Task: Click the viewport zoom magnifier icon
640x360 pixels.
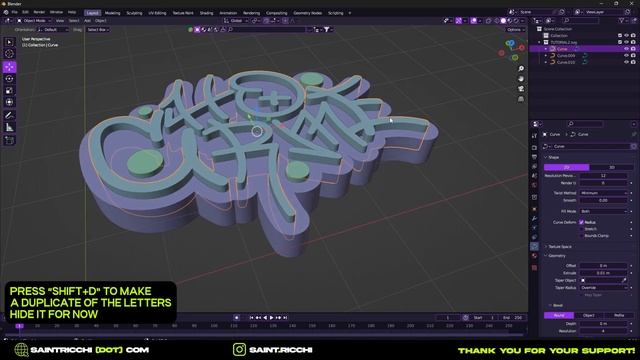Action: (521, 69)
